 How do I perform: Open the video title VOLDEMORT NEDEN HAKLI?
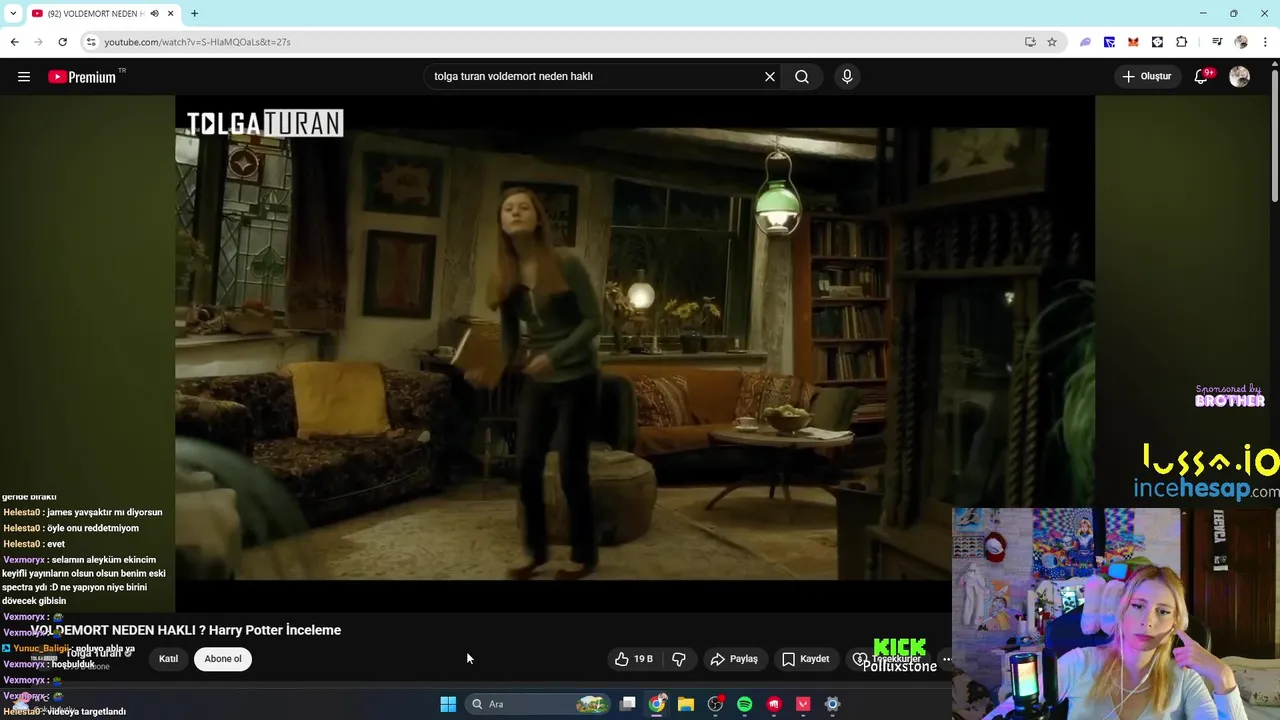tap(186, 630)
